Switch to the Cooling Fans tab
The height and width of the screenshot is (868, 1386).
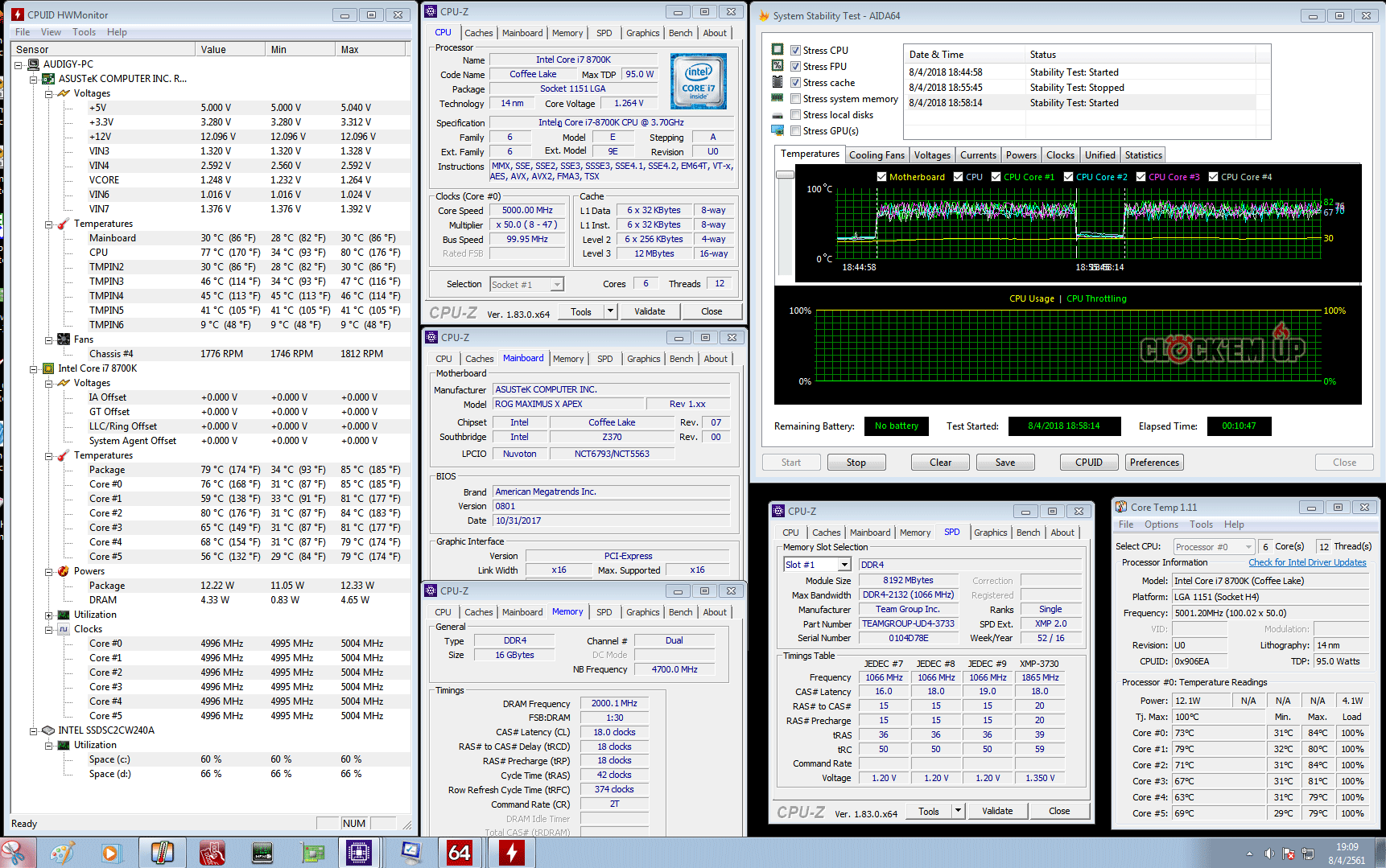pos(877,155)
